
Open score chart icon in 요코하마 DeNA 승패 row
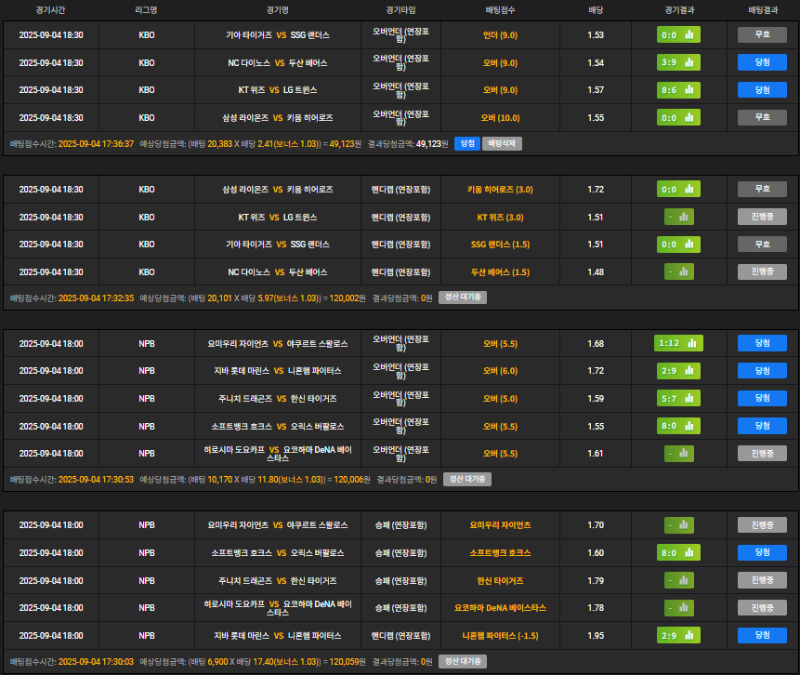pyautogui.click(x=679, y=608)
